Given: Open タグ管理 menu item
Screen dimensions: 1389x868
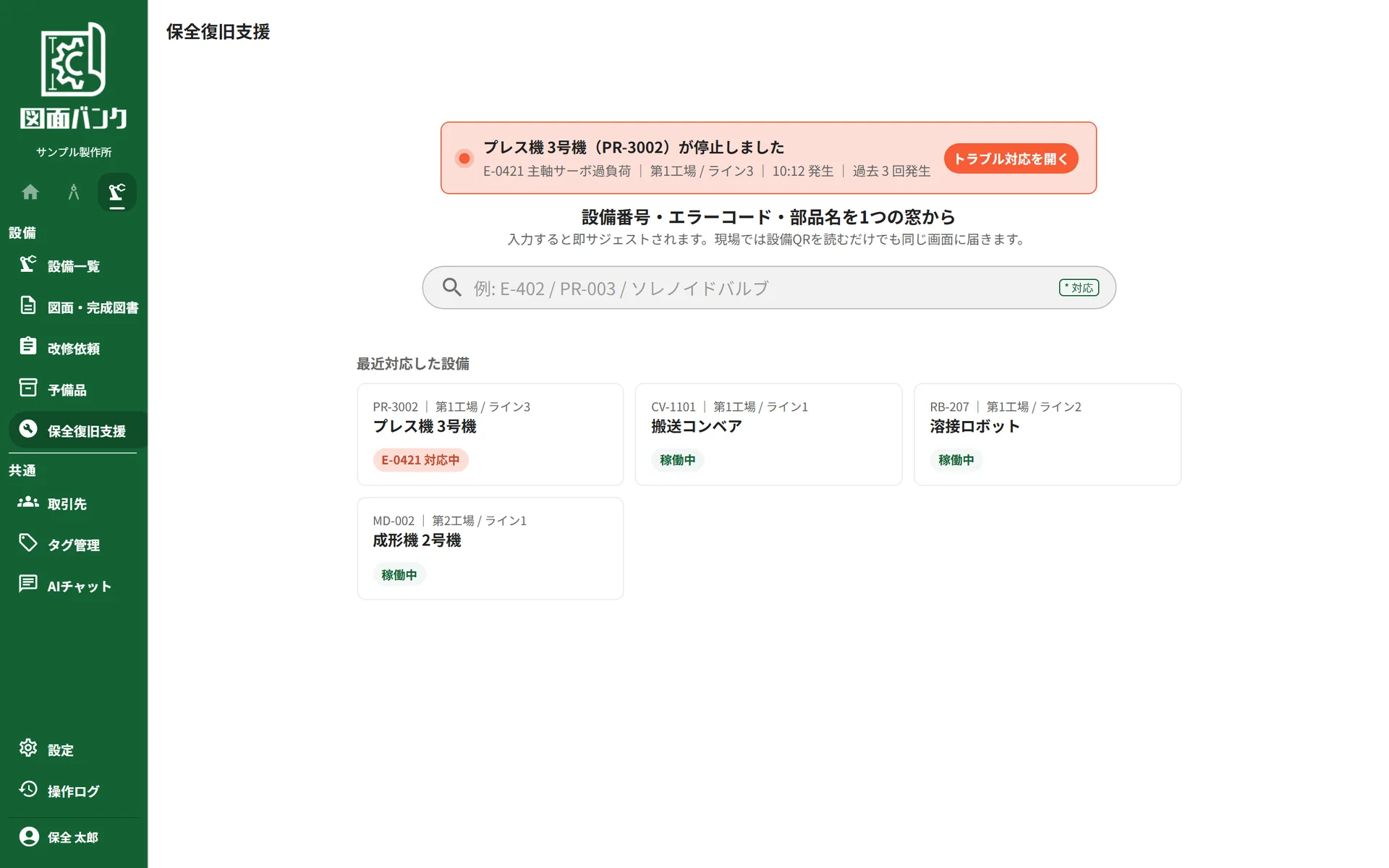Looking at the screenshot, I should click(x=74, y=545).
